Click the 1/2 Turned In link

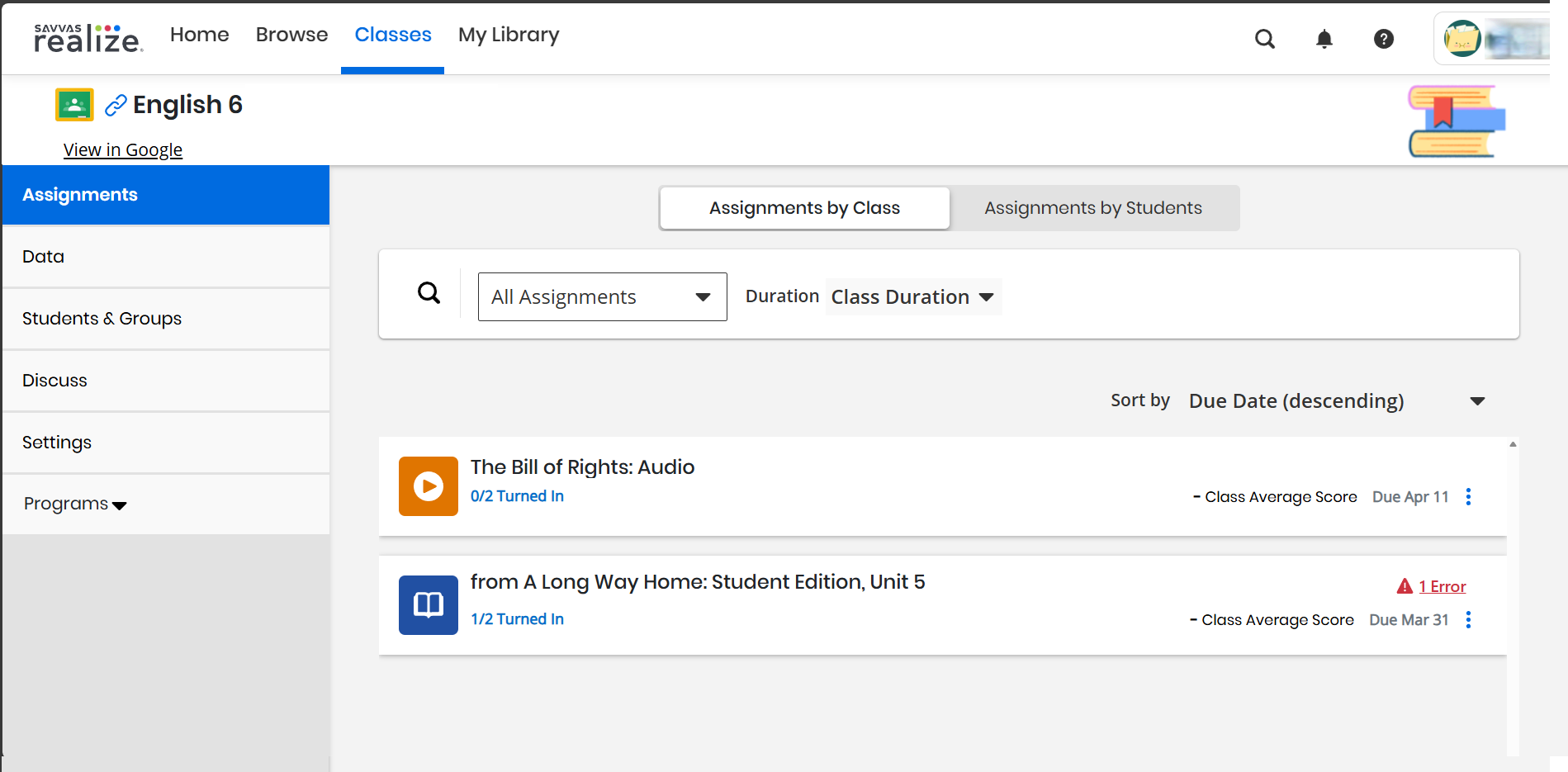pos(517,619)
